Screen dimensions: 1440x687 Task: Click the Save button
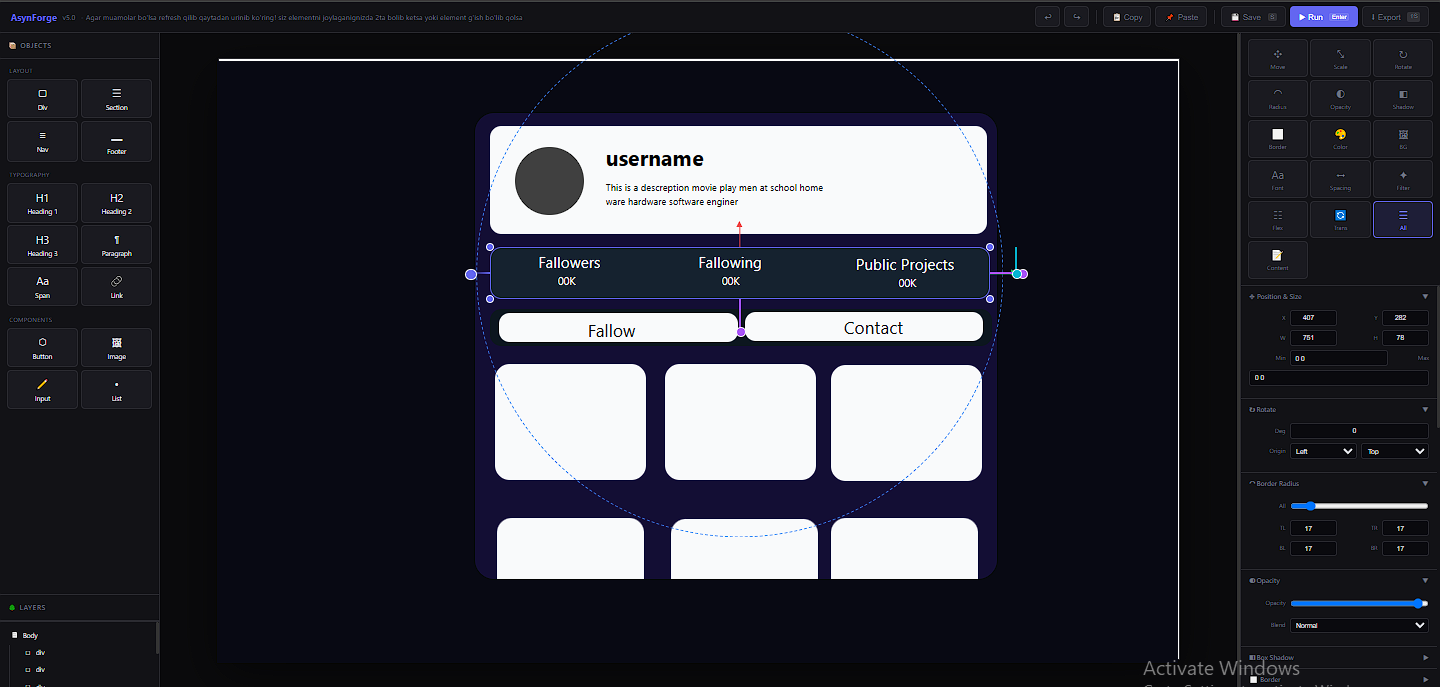[x=1253, y=17]
